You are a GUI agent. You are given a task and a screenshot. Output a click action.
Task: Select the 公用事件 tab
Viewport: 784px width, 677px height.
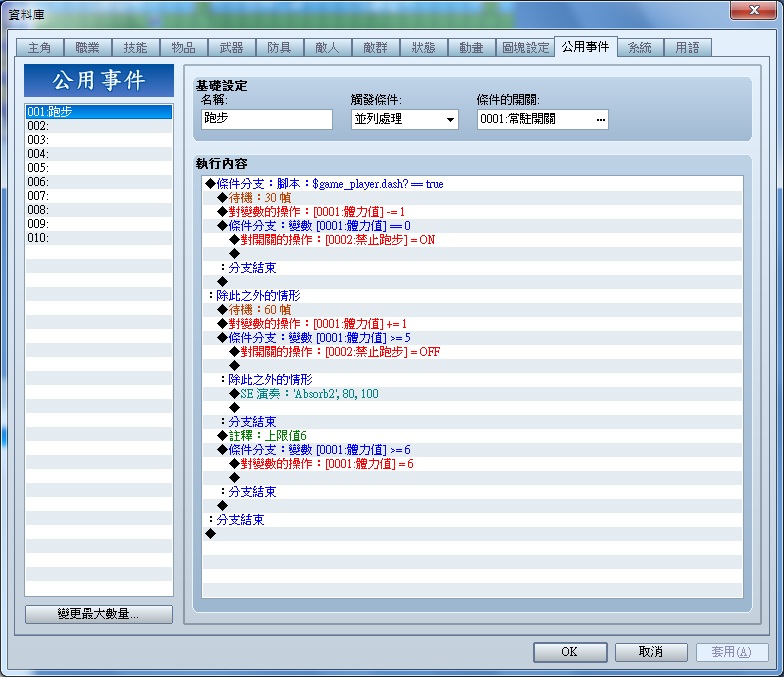pos(586,46)
